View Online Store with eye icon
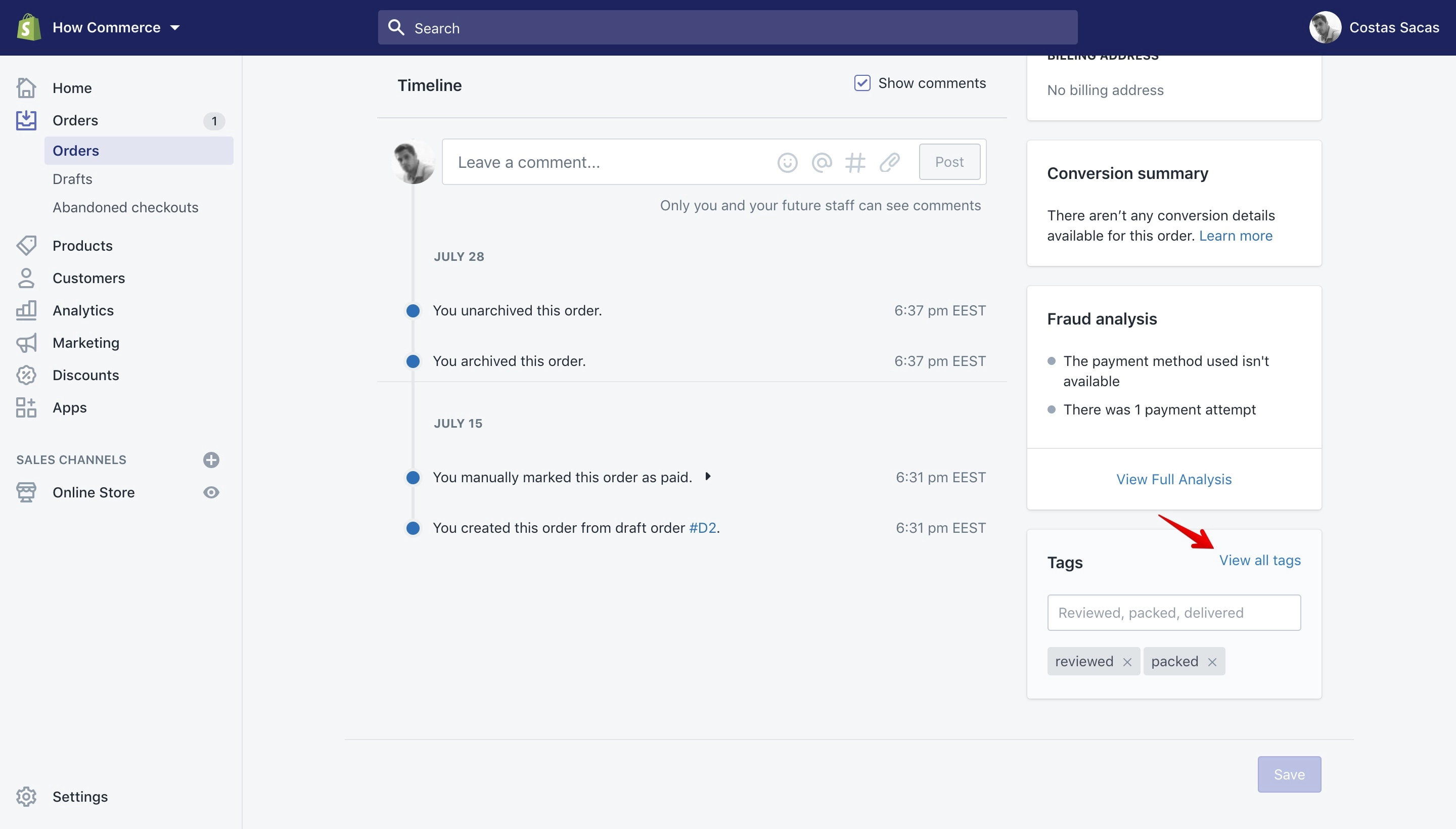The width and height of the screenshot is (1456, 829). pyautogui.click(x=211, y=492)
